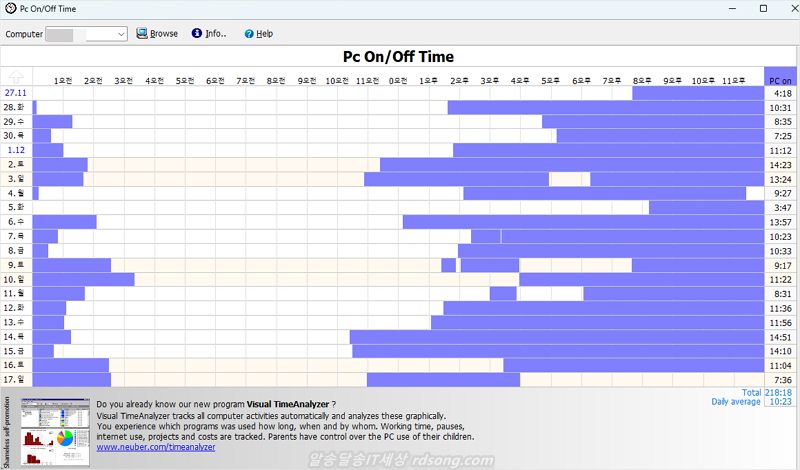Click the up arrow above the dates
The height and width of the screenshot is (470, 800).
click(x=16, y=77)
